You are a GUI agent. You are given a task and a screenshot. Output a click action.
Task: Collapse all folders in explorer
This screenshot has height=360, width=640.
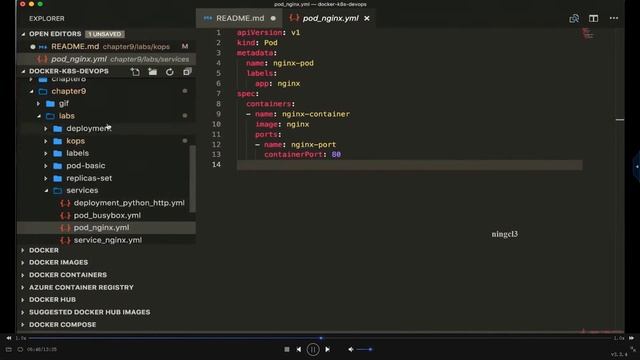pos(187,72)
